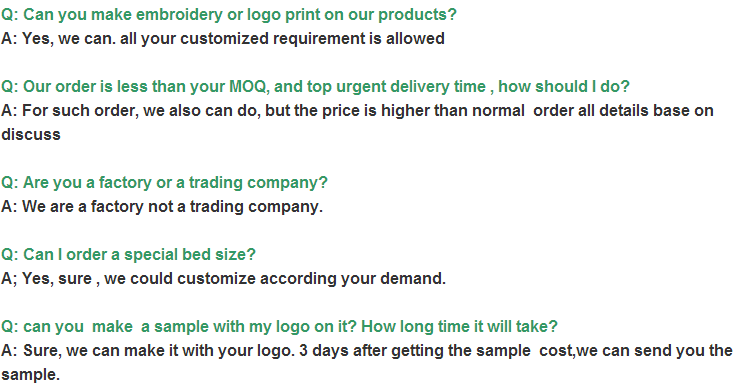This screenshot has width=737, height=389.
Task: Click answer about customizing according demand
Action: (223, 279)
